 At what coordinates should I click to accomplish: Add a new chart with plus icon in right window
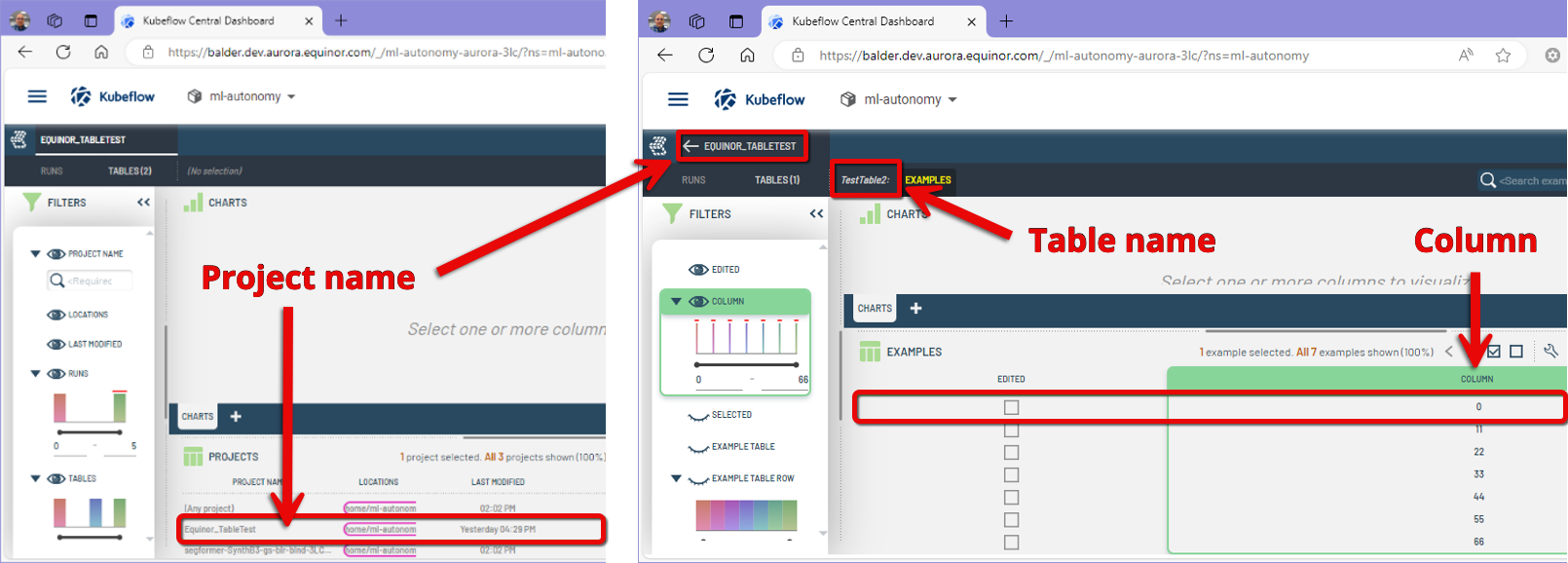[x=915, y=309]
